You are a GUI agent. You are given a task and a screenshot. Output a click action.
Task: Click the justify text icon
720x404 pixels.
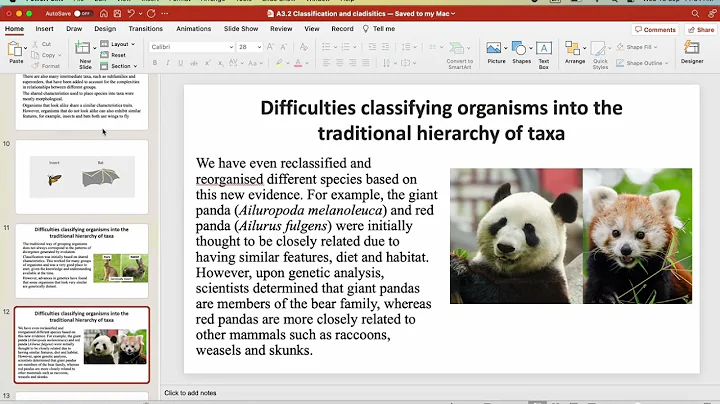(x=366, y=63)
